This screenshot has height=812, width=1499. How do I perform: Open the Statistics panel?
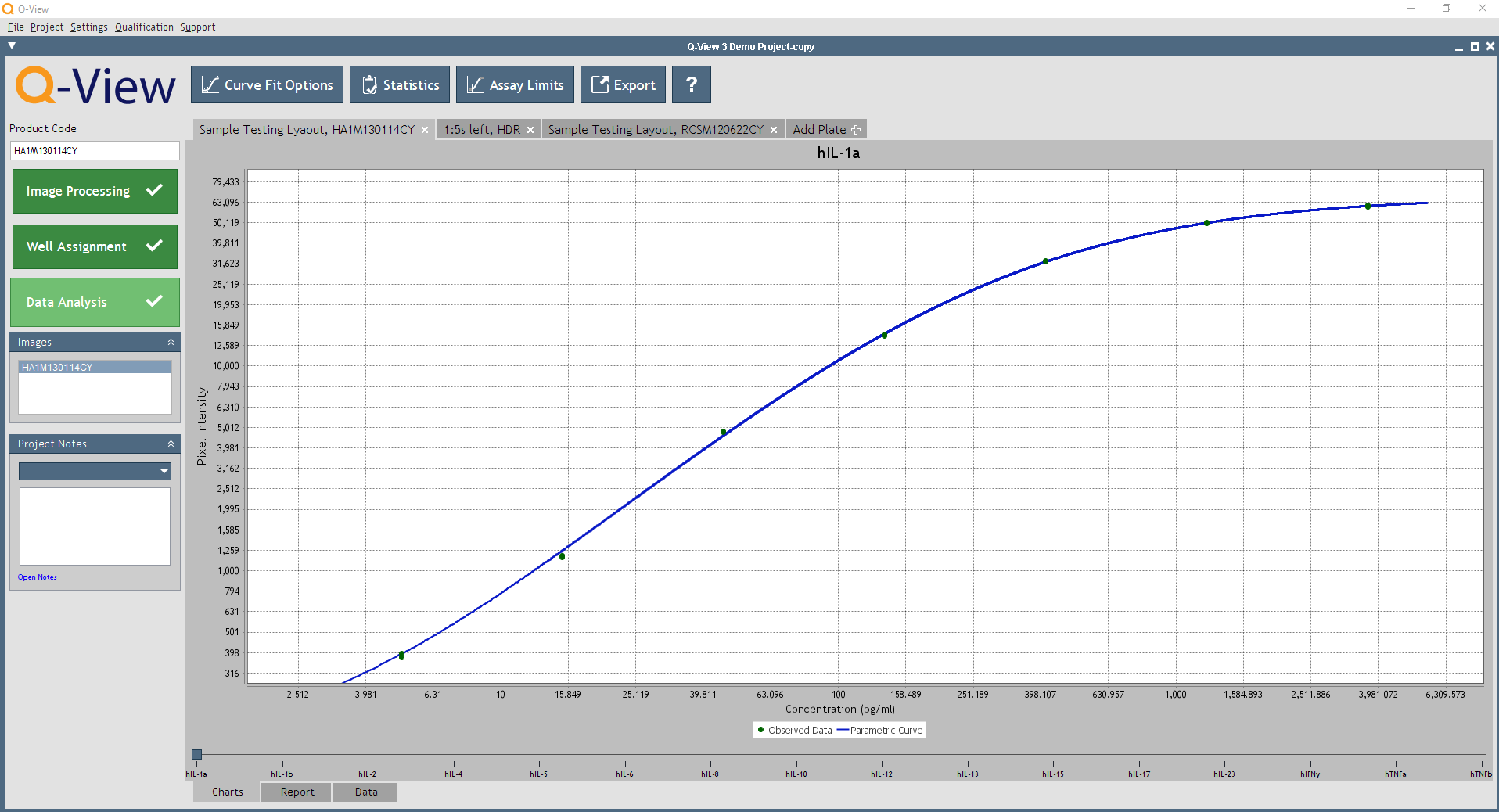(399, 84)
